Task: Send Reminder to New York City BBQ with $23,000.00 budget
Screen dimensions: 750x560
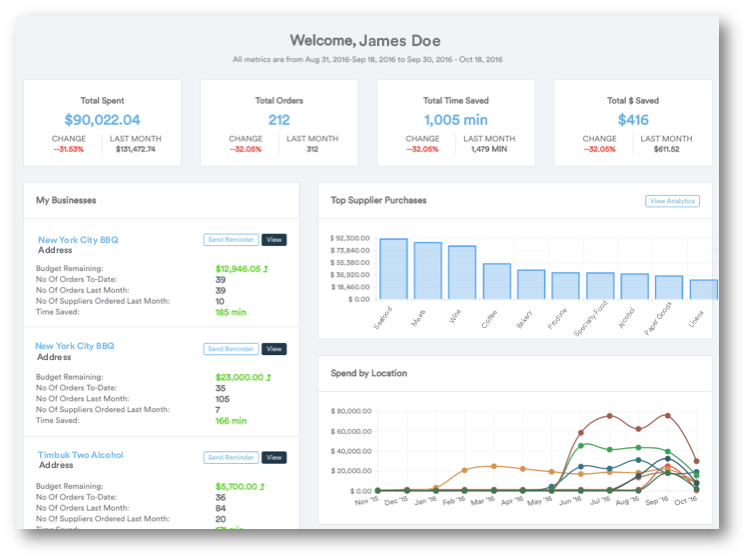Action: (231, 349)
